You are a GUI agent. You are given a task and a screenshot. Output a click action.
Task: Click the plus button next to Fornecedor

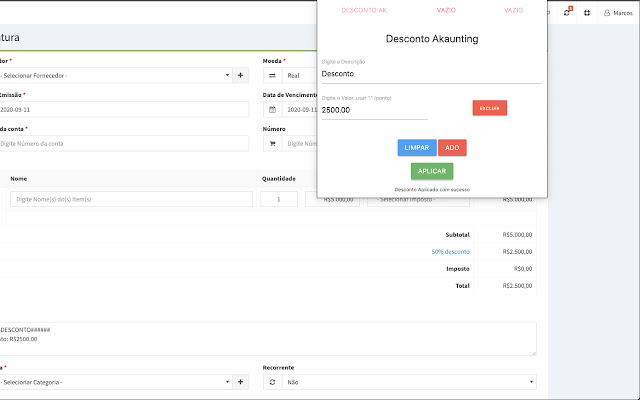(x=240, y=76)
